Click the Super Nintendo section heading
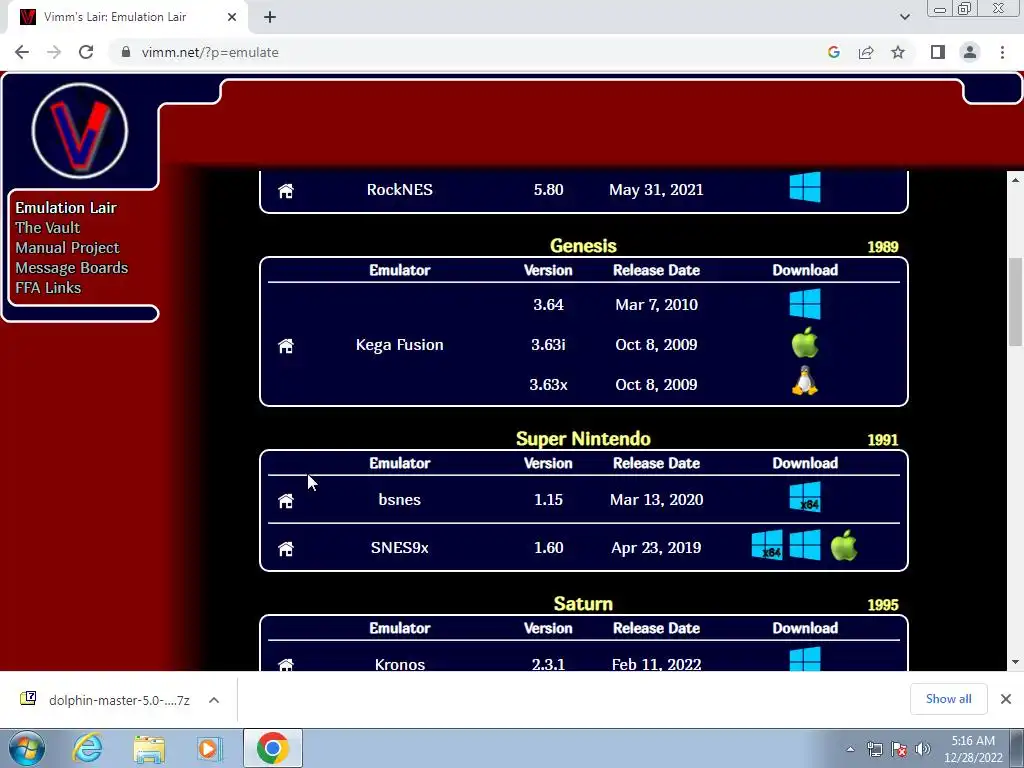Viewport: 1024px width, 768px height. [x=583, y=438]
